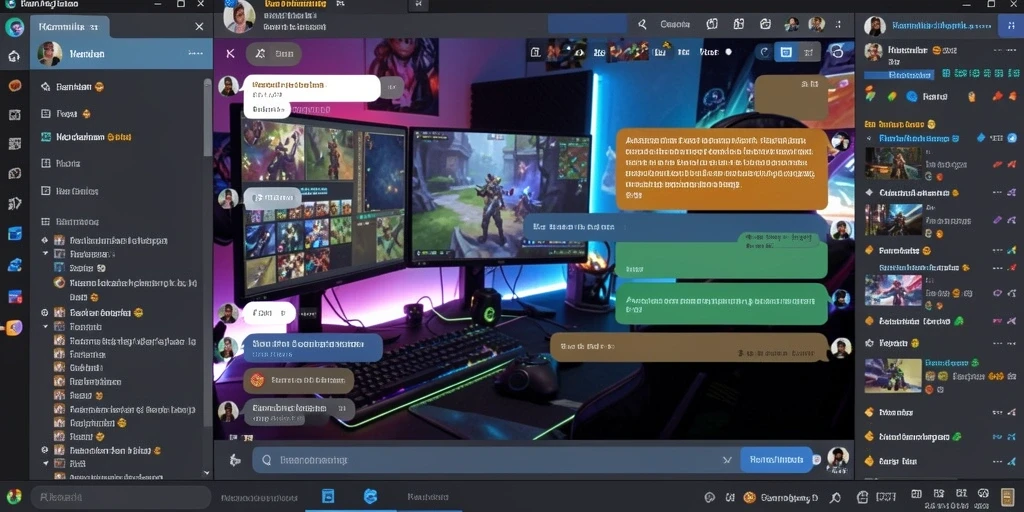Open the third right-panel thumbnail with red character

click(893, 290)
